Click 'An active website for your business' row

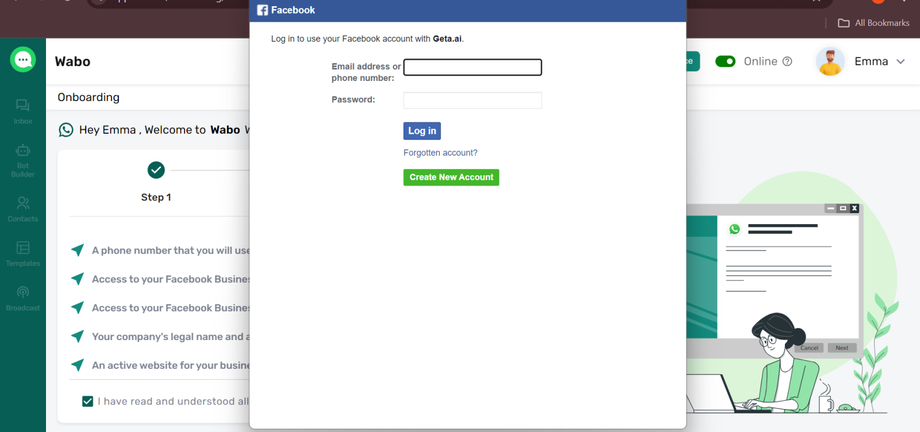pos(161,366)
